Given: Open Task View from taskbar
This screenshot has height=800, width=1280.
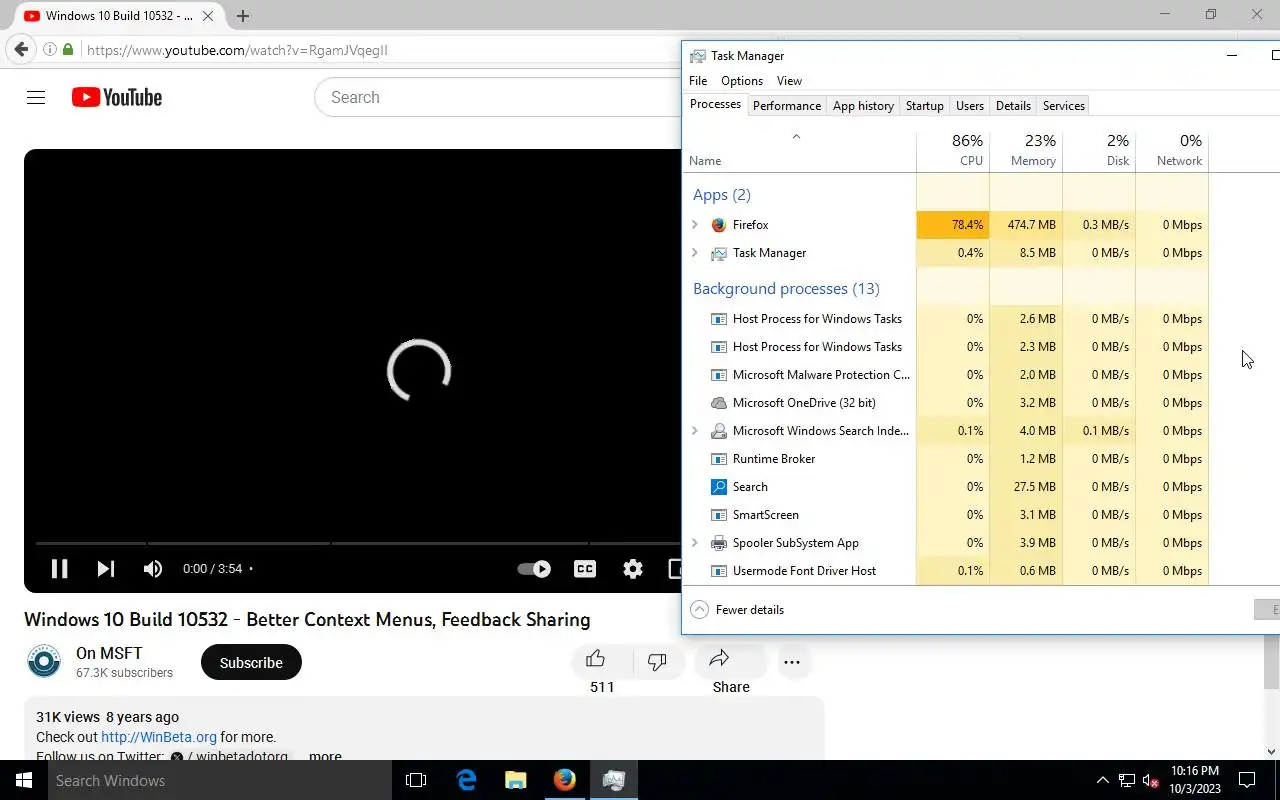Looking at the screenshot, I should click(416, 780).
